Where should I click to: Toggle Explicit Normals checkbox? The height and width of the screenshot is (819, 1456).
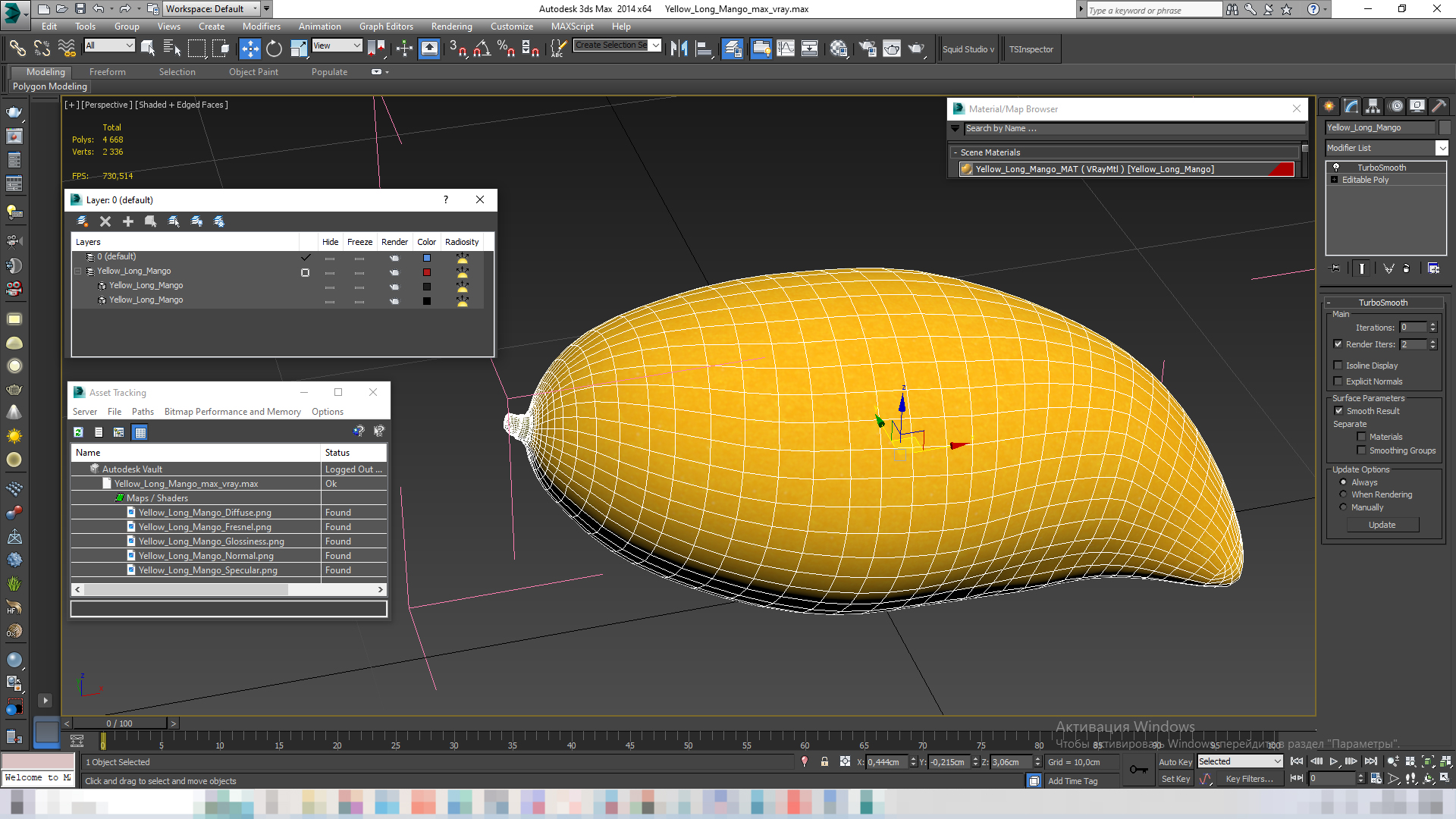coord(1338,381)
